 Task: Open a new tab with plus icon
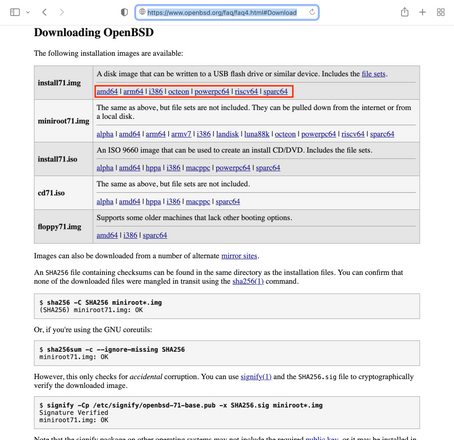click(422, 12)
